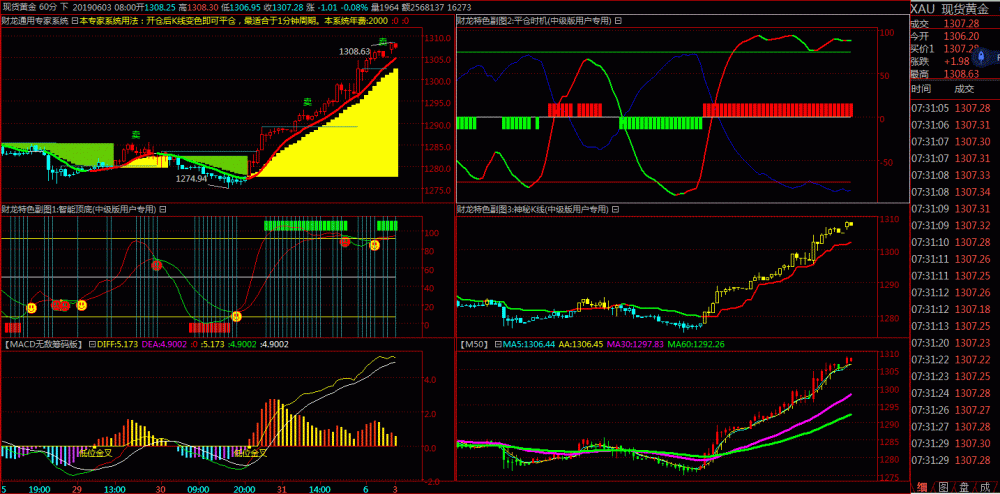Collapse the MACD无敌筹码板 indicator box
This screenshot has height=494, width=1000.
pos(92,344)
